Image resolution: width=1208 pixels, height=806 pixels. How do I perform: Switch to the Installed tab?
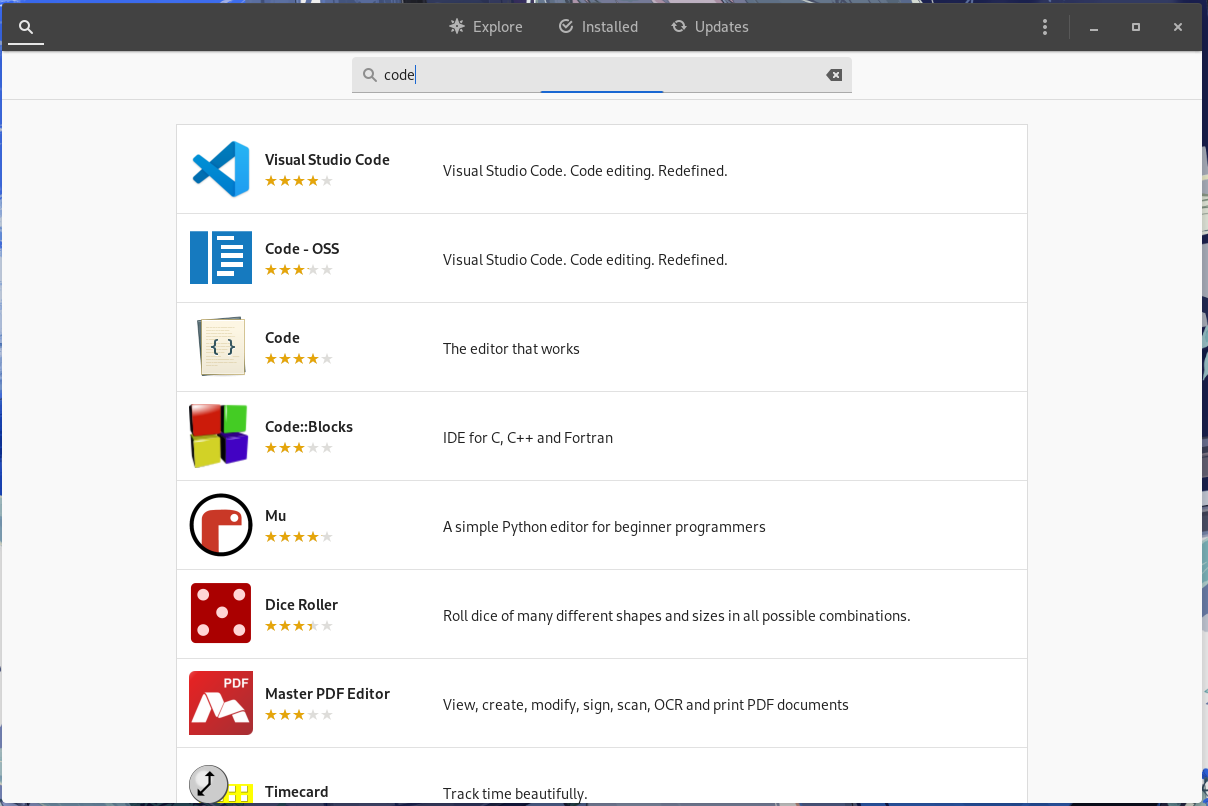coord(598,27)
